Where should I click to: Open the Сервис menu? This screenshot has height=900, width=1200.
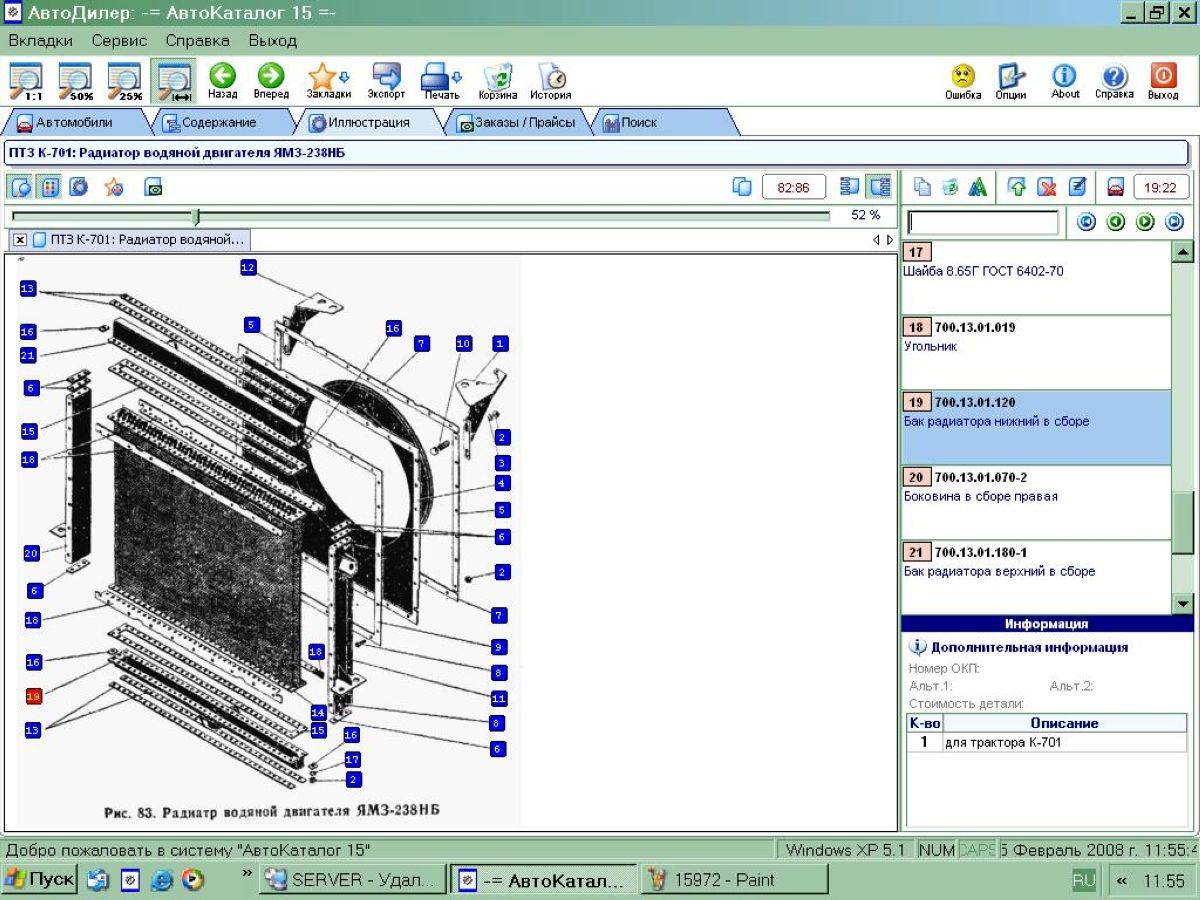tap(119, 41)
